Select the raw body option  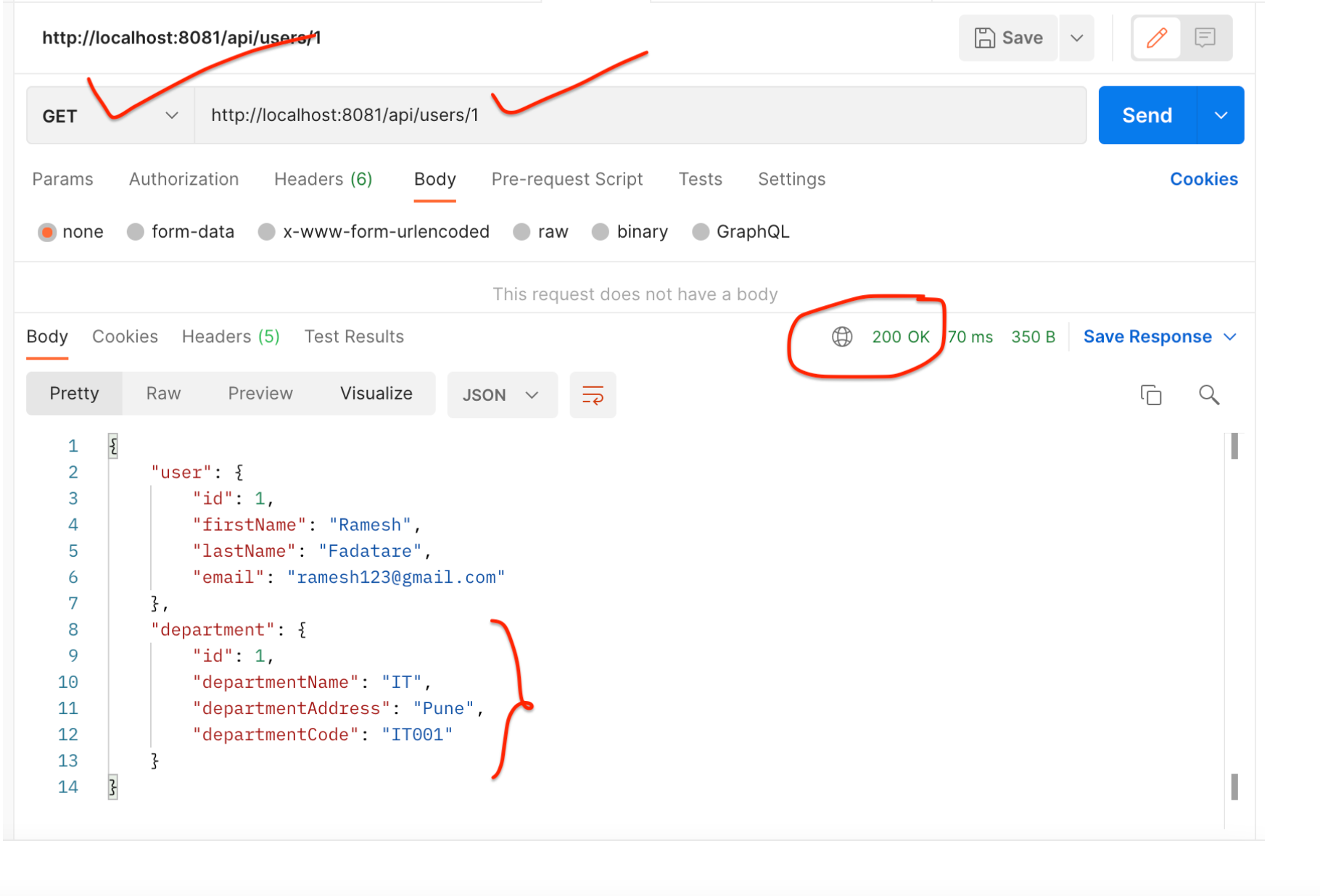[521, 232]
